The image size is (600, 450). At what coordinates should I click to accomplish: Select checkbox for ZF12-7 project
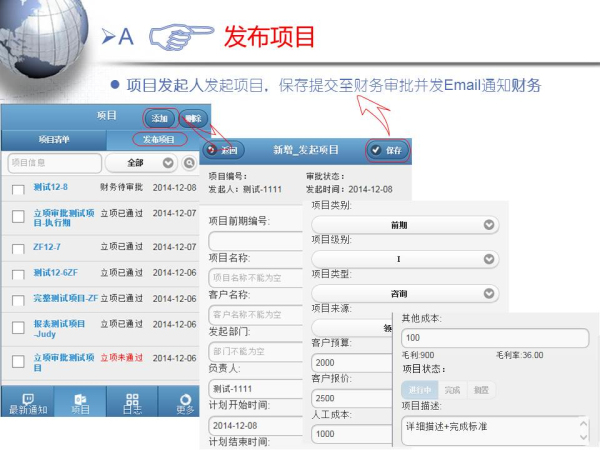coord(17,247)
